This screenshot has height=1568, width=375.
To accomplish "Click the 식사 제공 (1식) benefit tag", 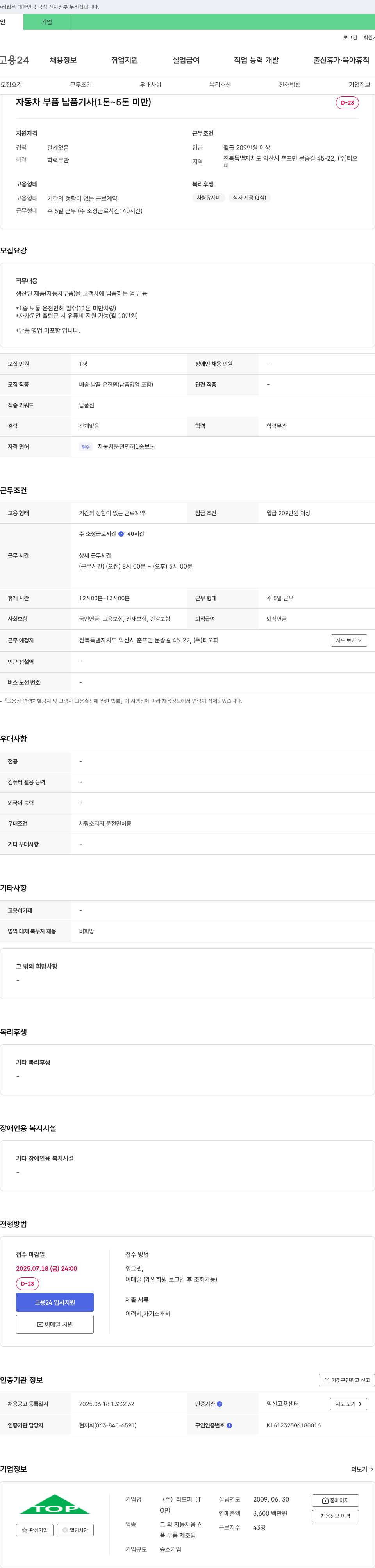I will coord(250,198).
